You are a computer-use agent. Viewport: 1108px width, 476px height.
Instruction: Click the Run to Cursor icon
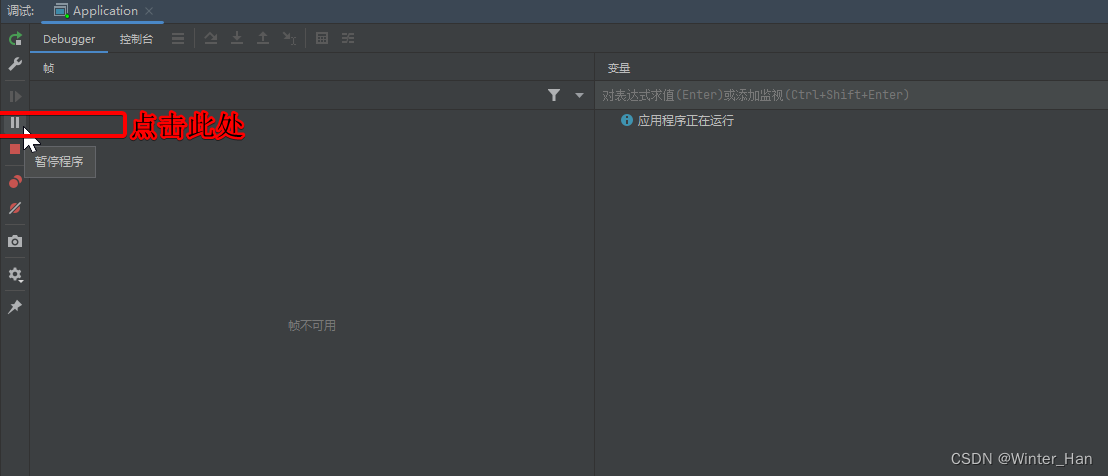tap(289, 38)
